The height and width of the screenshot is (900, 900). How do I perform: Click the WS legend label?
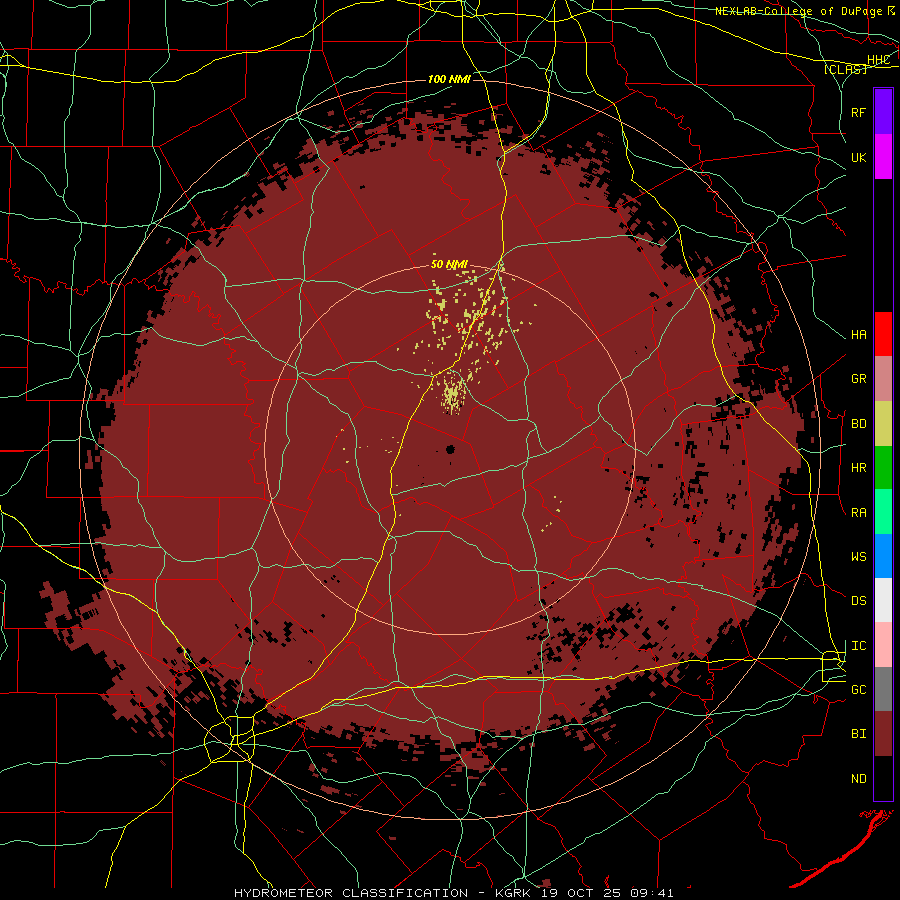[x=858, y=557]
